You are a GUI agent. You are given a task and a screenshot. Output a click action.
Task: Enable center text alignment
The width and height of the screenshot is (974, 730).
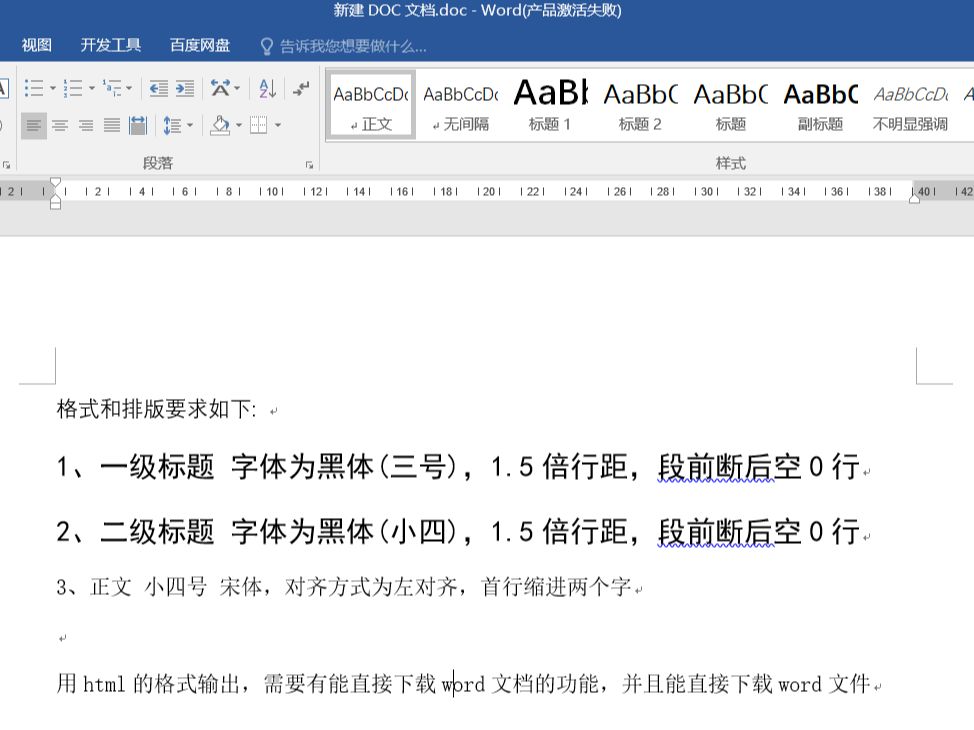[x=59, y=126]
